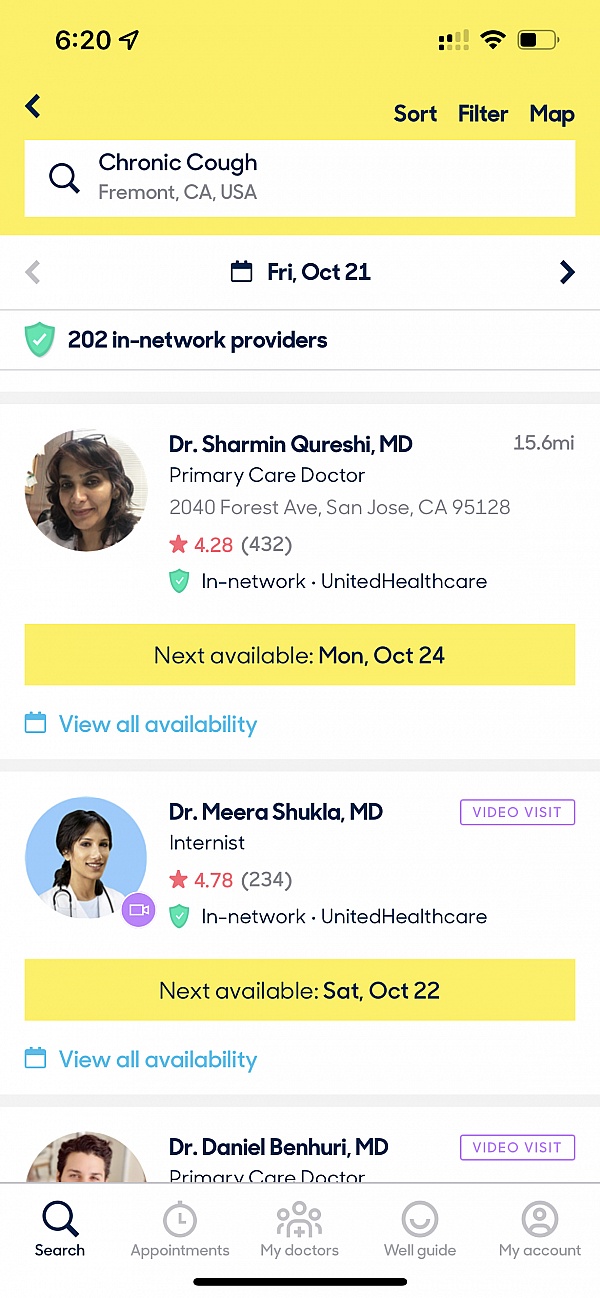This screenshot has width=600, height=1298.
Task: Click View all availability for Dr. Qureshi
Action: tap(157, 723)
